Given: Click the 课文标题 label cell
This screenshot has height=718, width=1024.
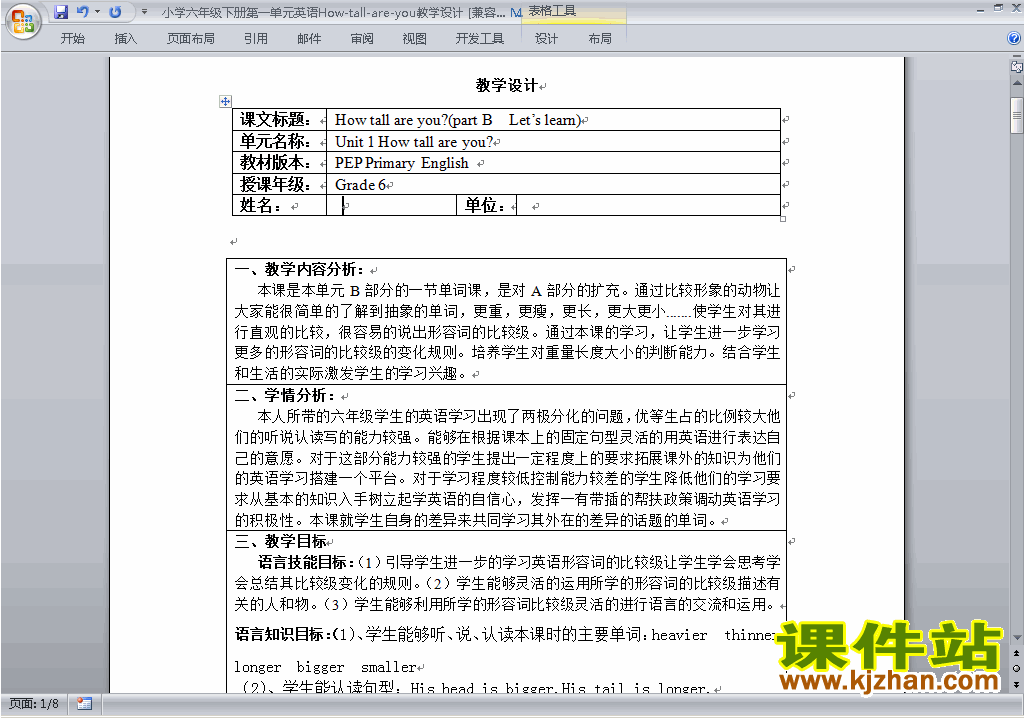Looking at the screenshot, I should [280, 120].
